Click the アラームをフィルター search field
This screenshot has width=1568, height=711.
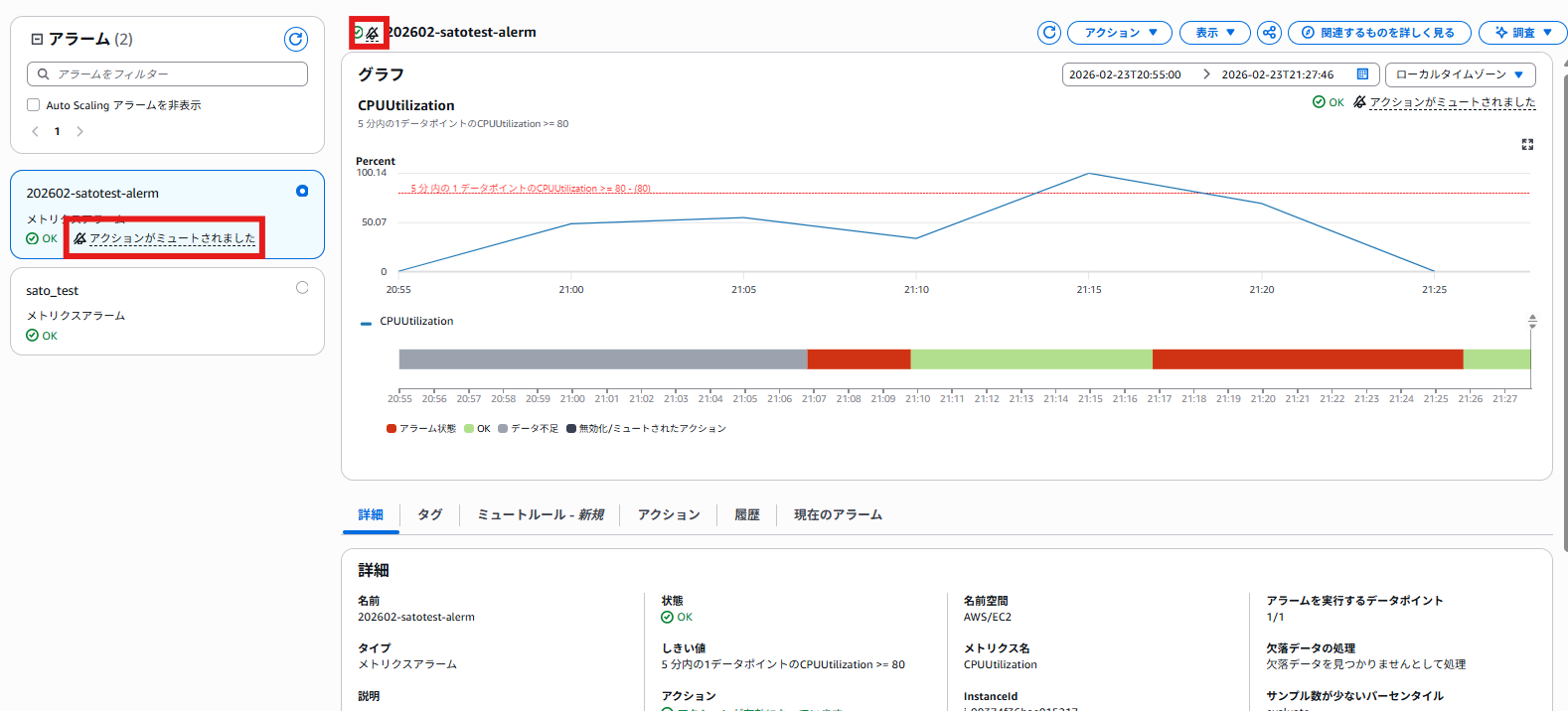coord(167,74)
